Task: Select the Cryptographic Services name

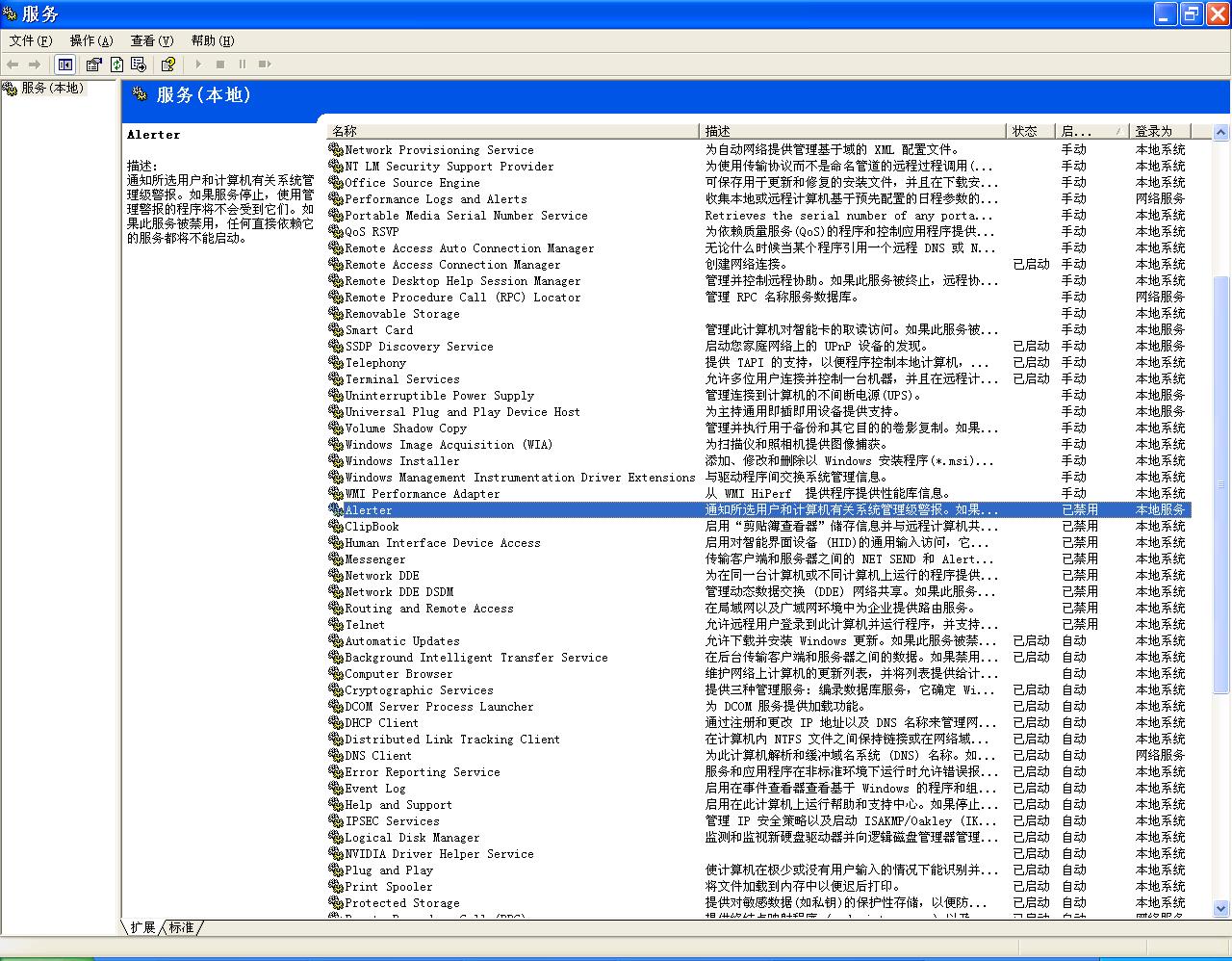Action: point(419,690)
